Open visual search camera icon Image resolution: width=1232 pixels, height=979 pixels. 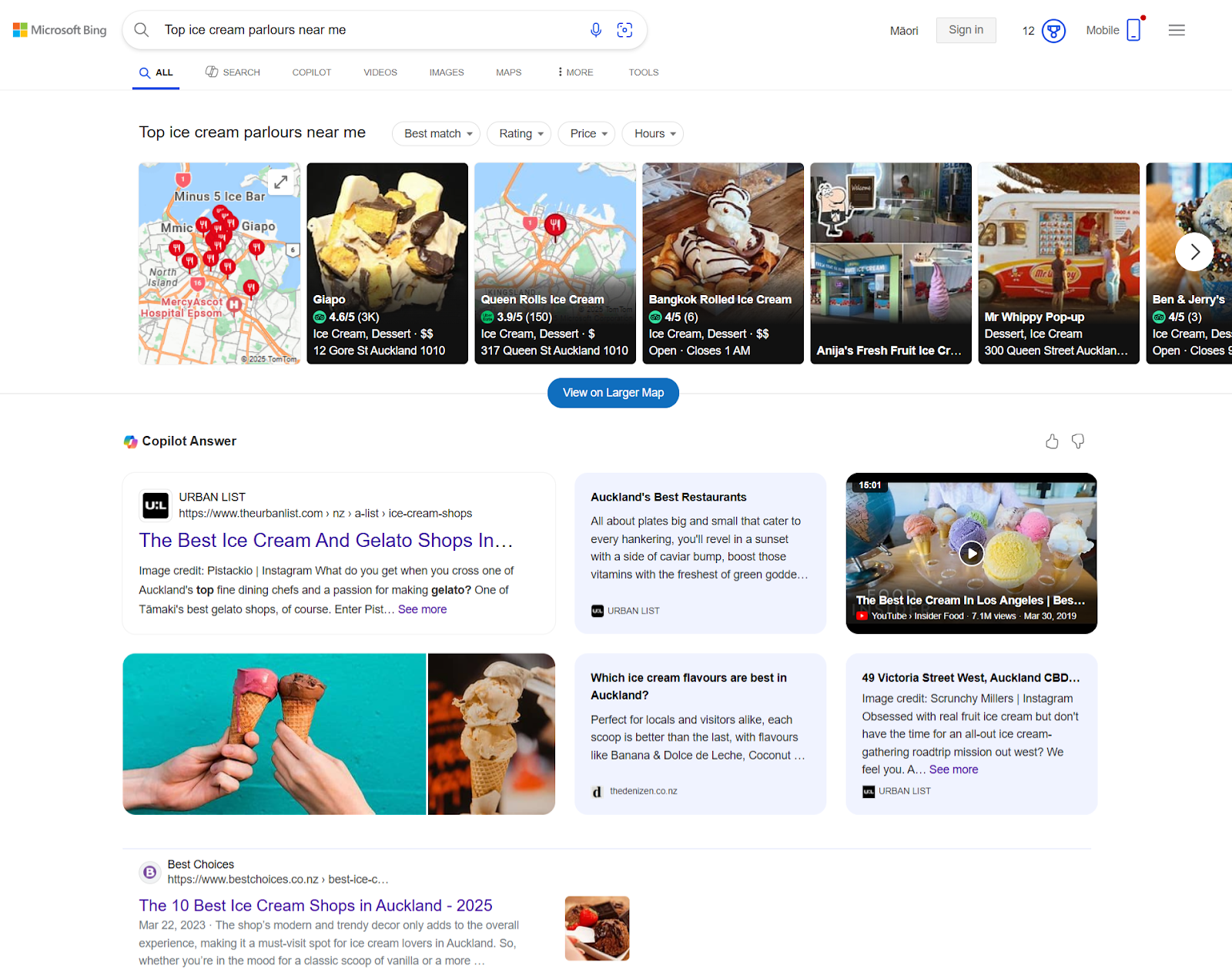[x=624, y=30]
